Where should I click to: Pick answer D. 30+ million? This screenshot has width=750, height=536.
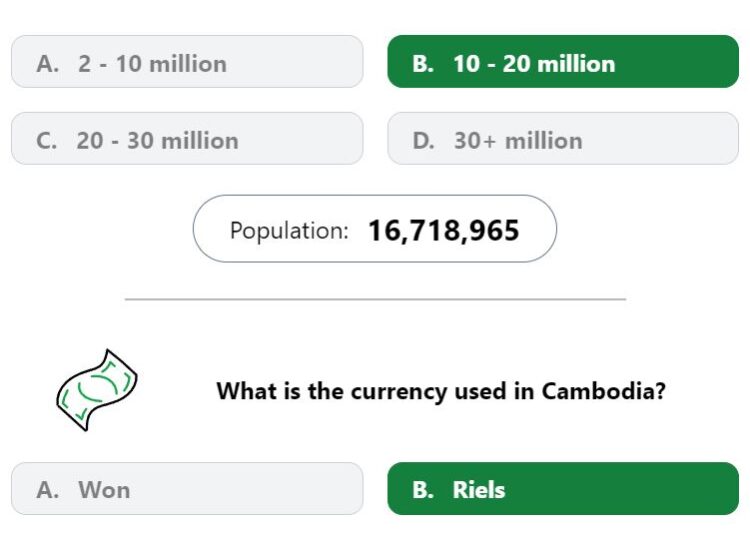coord(563,139)
